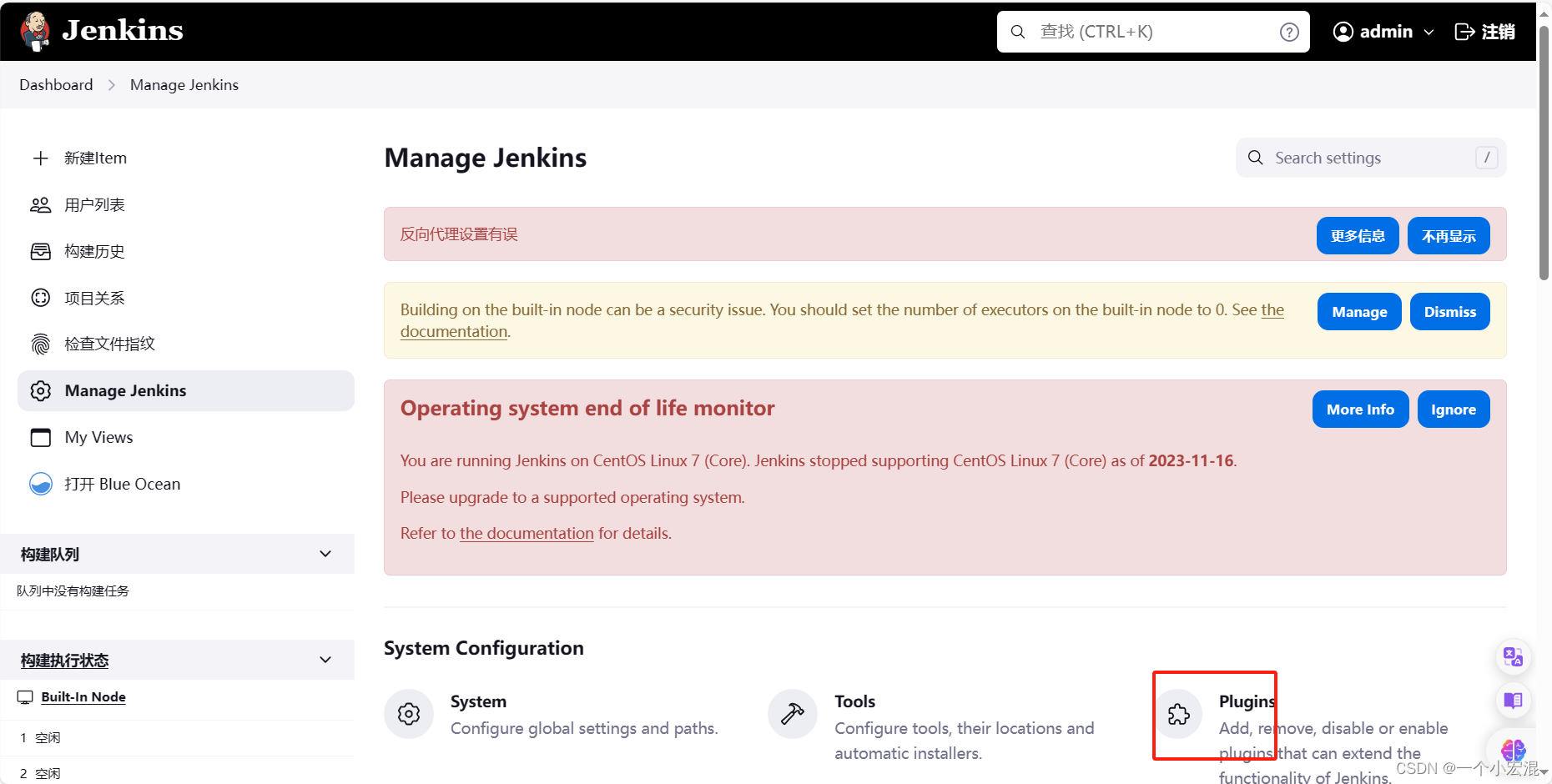
Task: Open Blue Ocean using its wave icon
Action: pos(40,484)
